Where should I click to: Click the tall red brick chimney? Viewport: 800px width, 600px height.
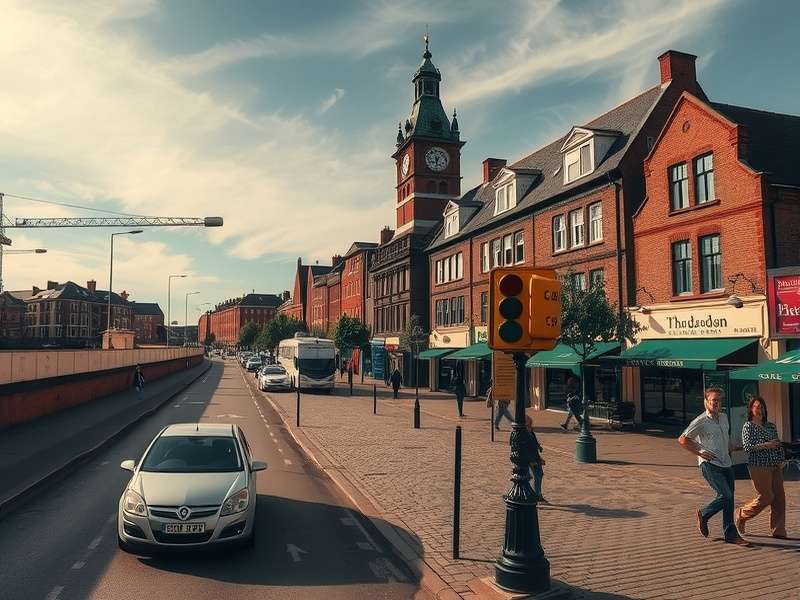coord(677,68)
